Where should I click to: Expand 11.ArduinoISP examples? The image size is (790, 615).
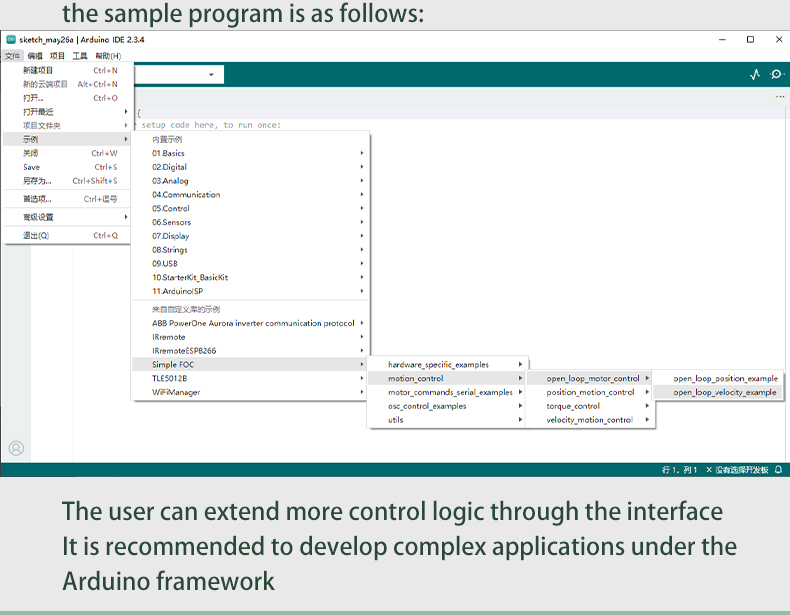tap(250, 291)
